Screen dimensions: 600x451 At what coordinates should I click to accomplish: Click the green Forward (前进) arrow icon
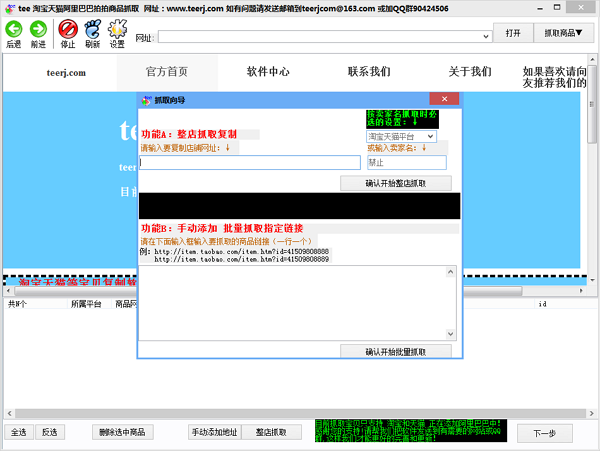[x=38, y=29]
